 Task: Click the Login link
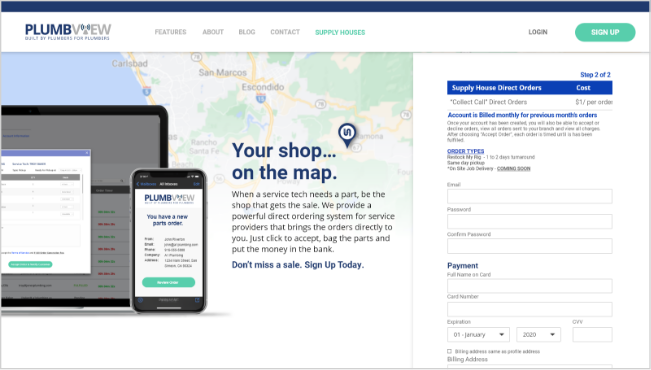click(538, 32)
